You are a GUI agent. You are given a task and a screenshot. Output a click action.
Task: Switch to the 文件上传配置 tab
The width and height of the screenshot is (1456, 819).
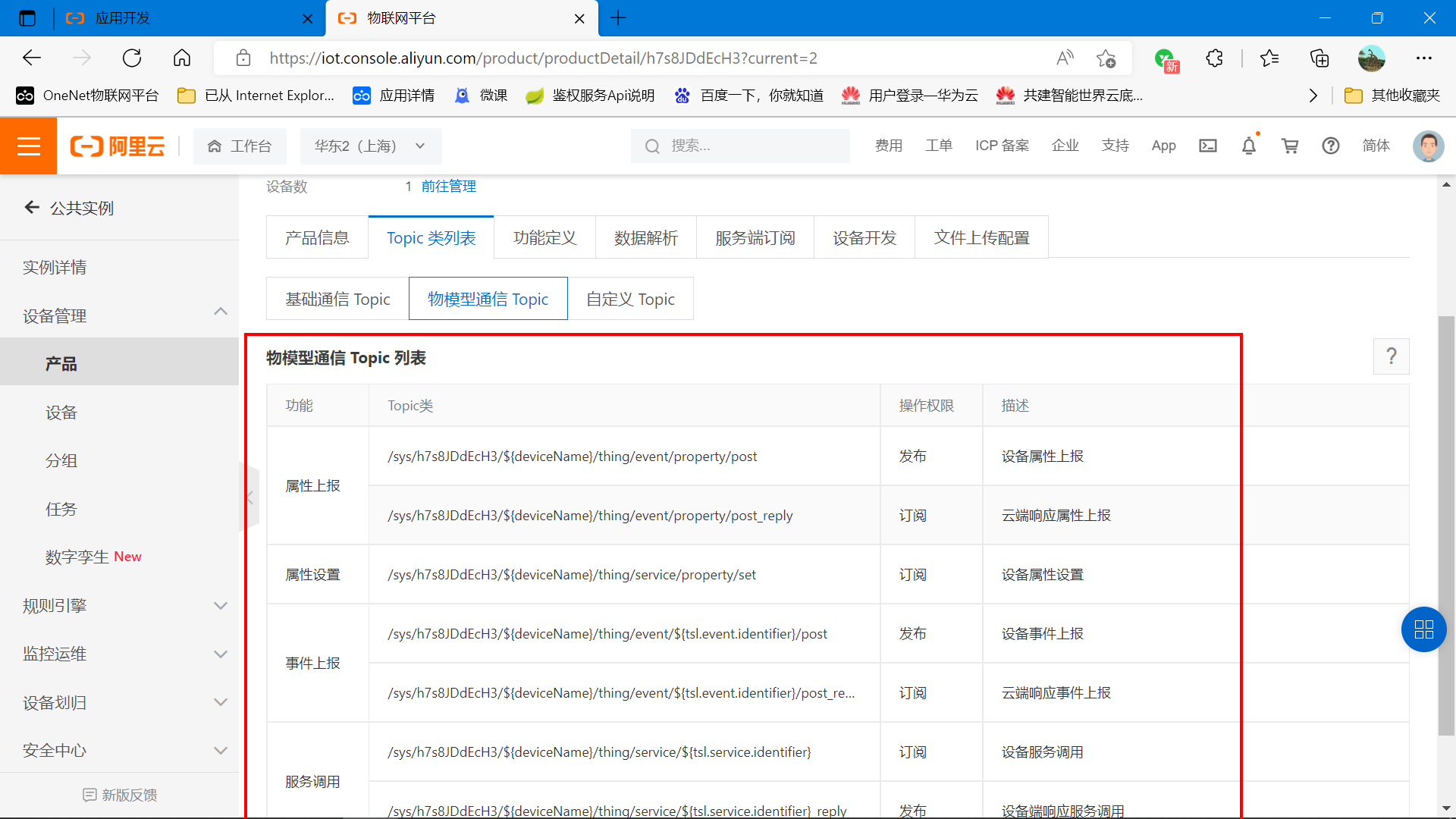[981, 238]
